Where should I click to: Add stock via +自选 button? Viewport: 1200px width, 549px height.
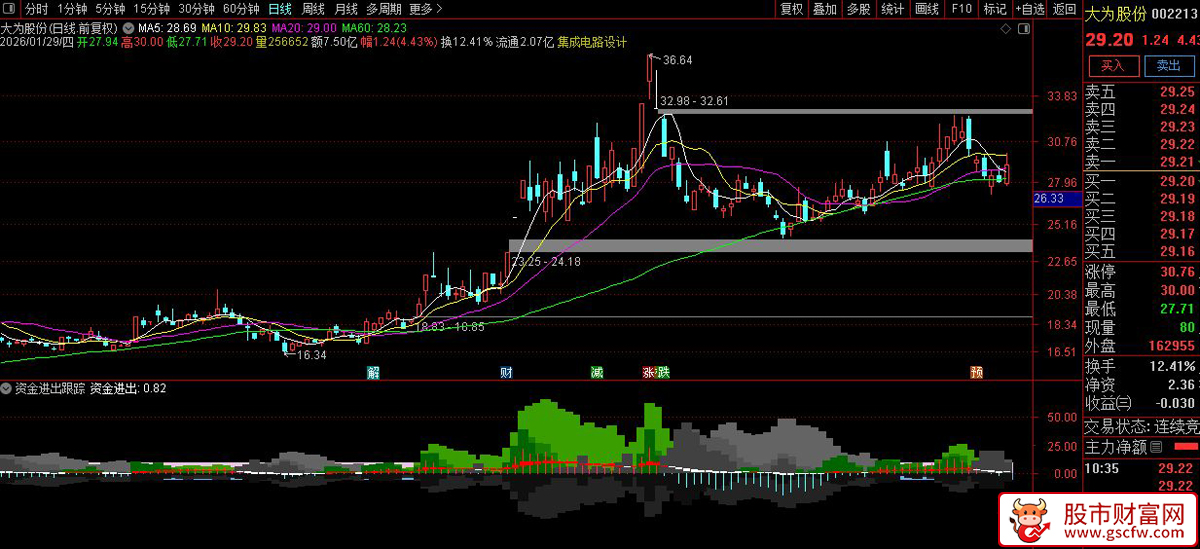1030,9
